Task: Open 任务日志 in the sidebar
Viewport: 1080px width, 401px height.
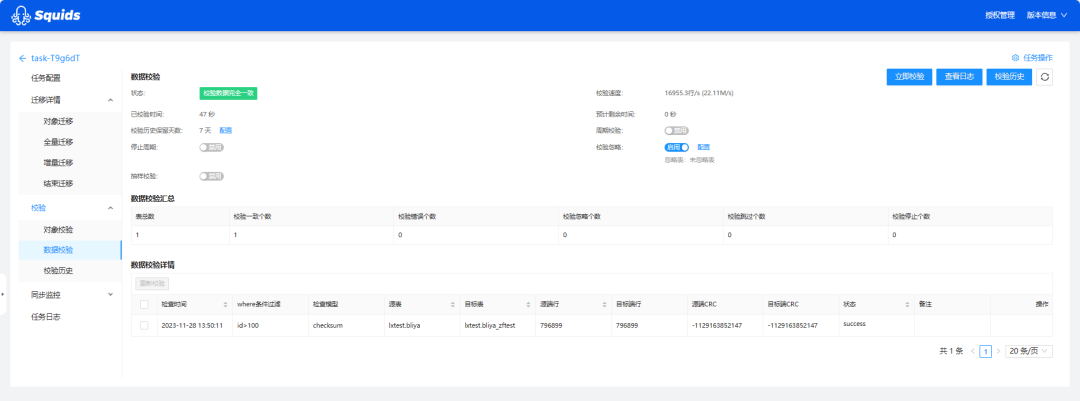Action: click(x=45, y=317)
